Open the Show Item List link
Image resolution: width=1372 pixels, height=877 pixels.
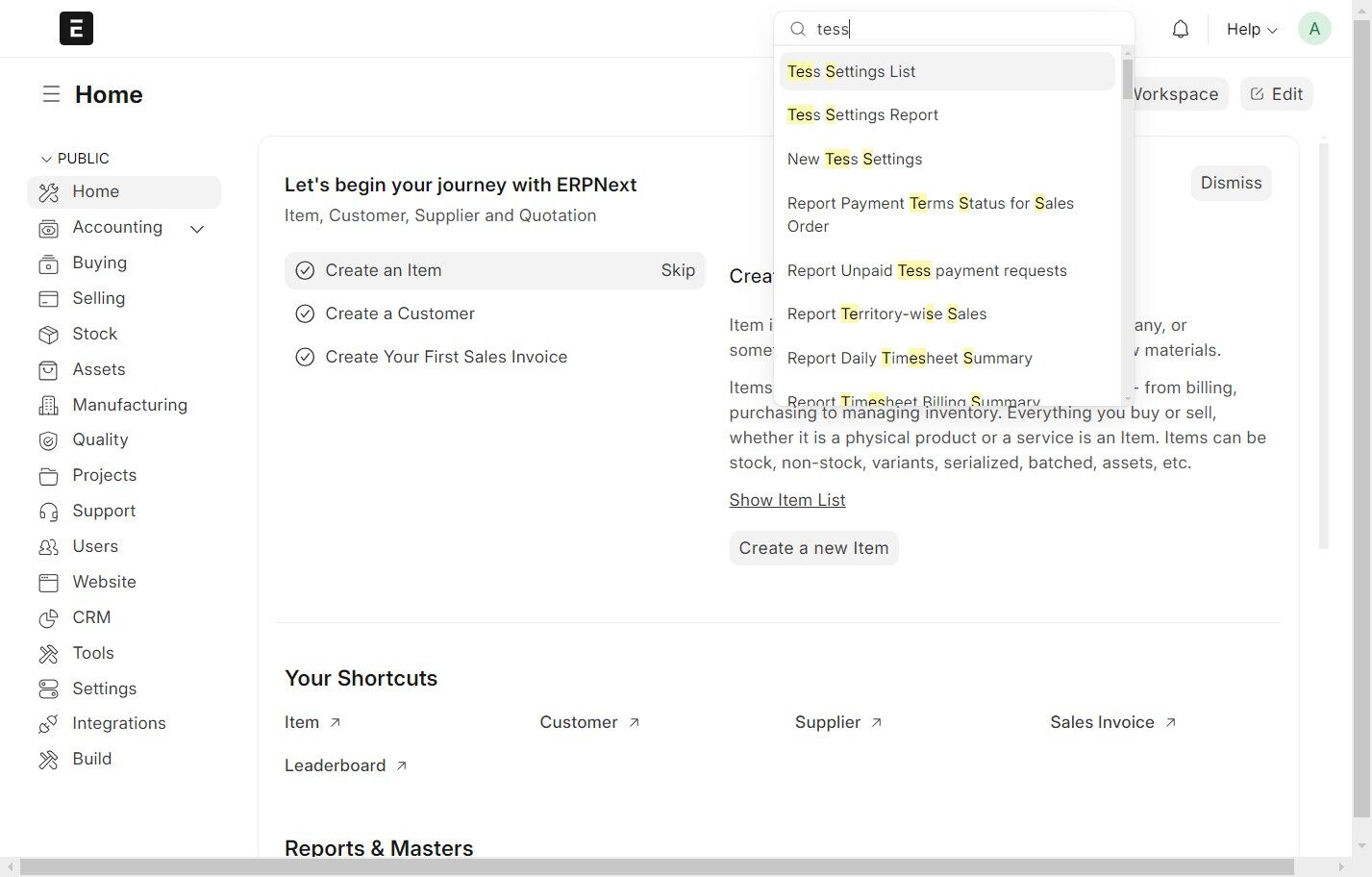click(787, 500)
